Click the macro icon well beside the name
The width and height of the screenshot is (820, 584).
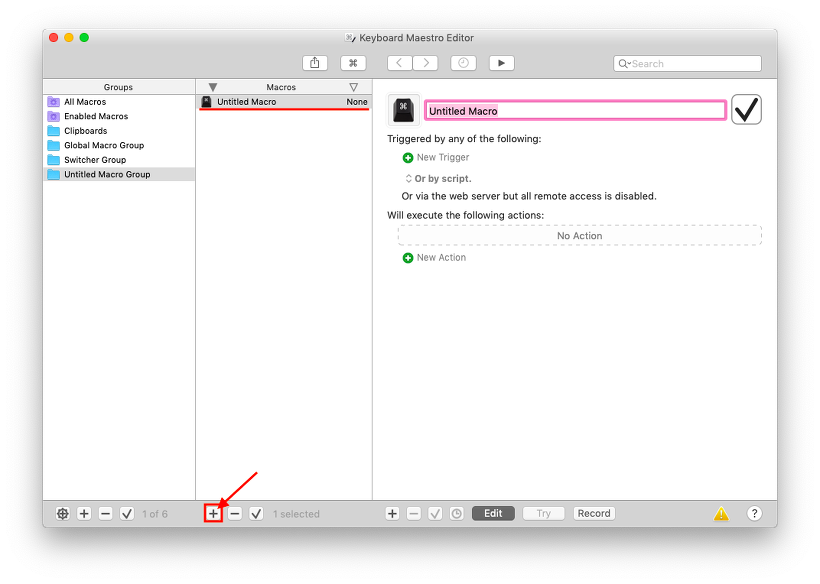tap(403, 110)
